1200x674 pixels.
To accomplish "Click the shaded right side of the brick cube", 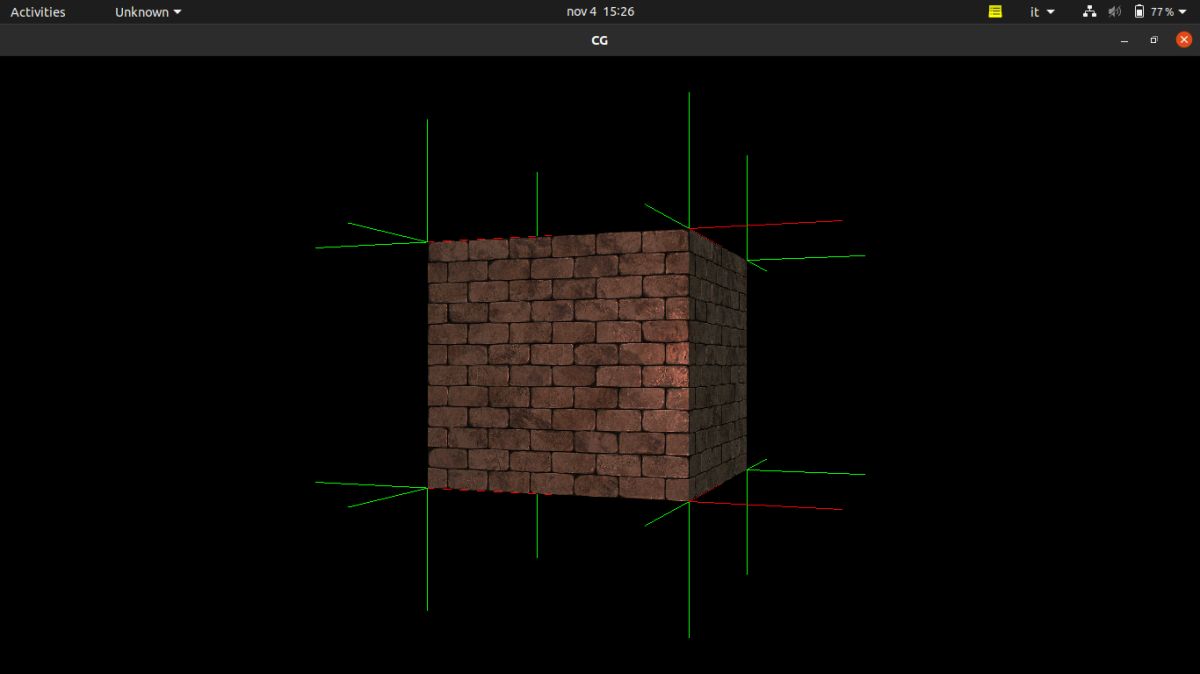I will [718, 365].
